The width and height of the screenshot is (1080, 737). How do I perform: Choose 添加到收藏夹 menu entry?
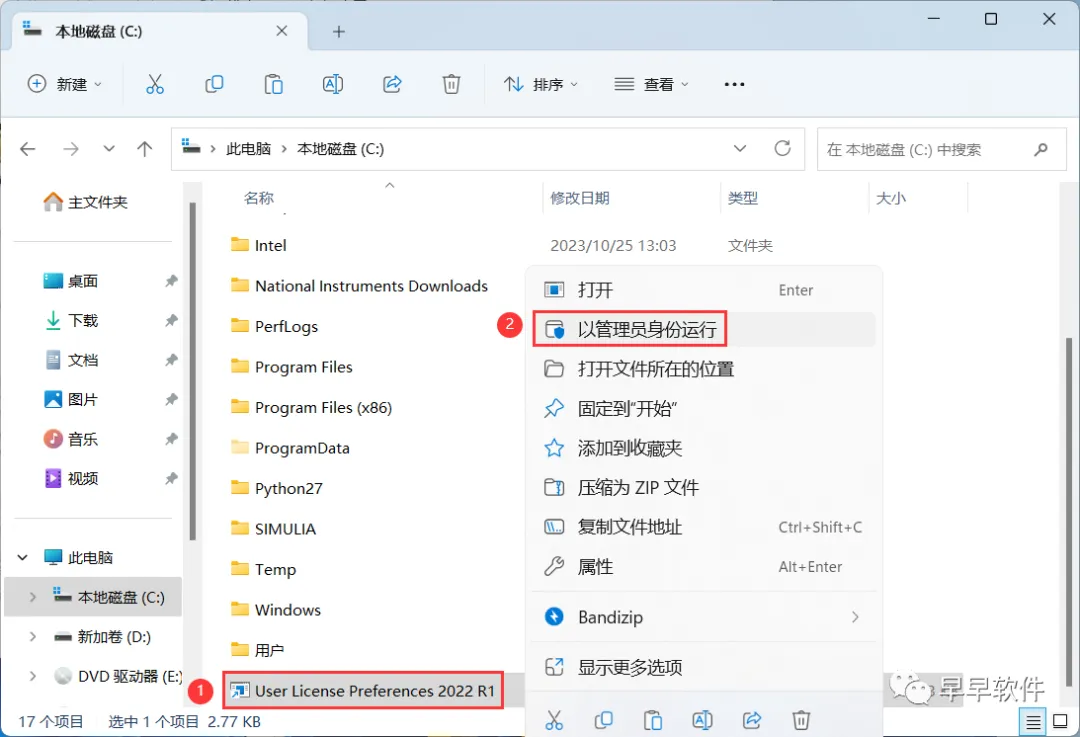(704, 448)
